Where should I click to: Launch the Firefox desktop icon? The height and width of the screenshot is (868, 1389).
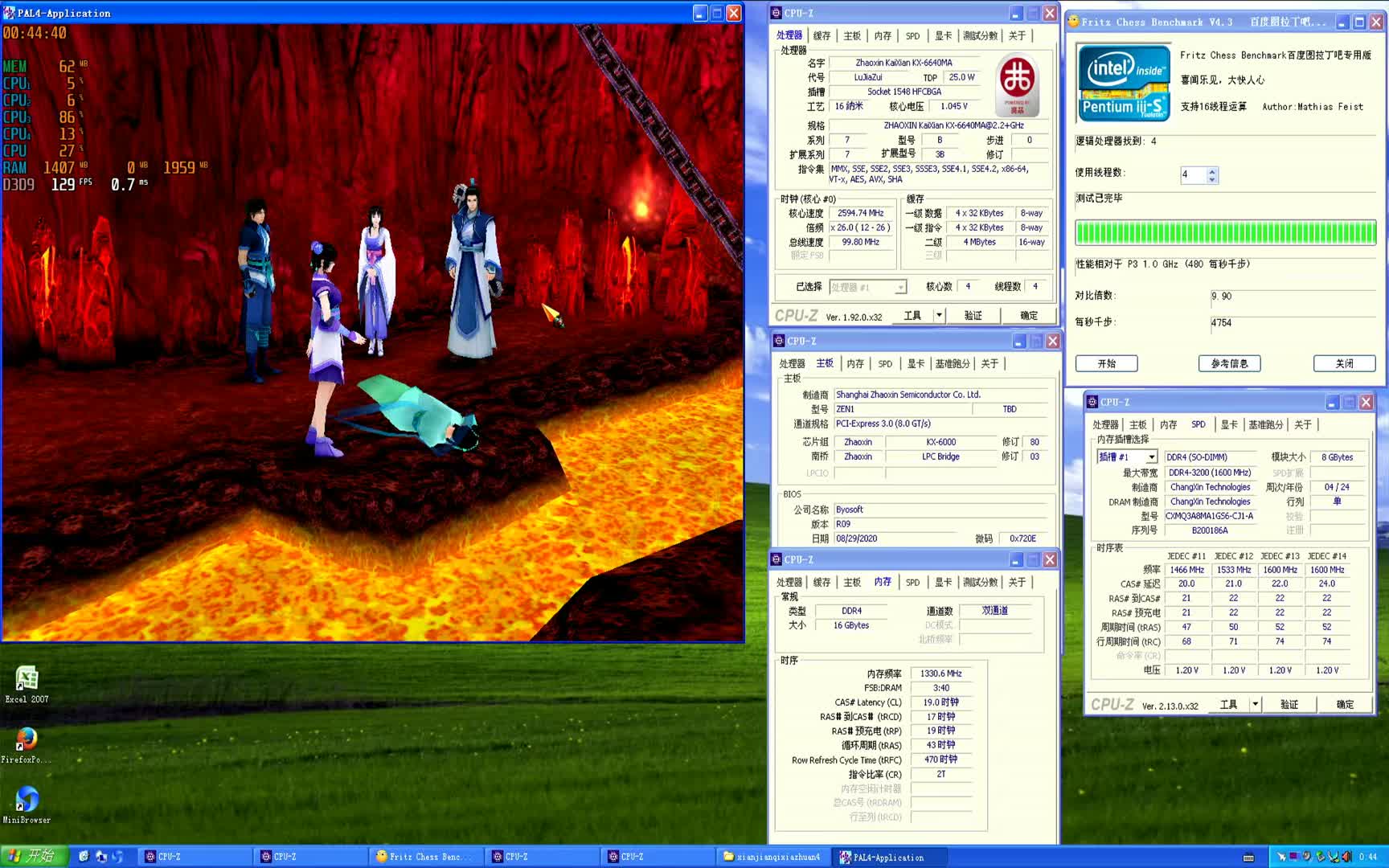[27, 739]
